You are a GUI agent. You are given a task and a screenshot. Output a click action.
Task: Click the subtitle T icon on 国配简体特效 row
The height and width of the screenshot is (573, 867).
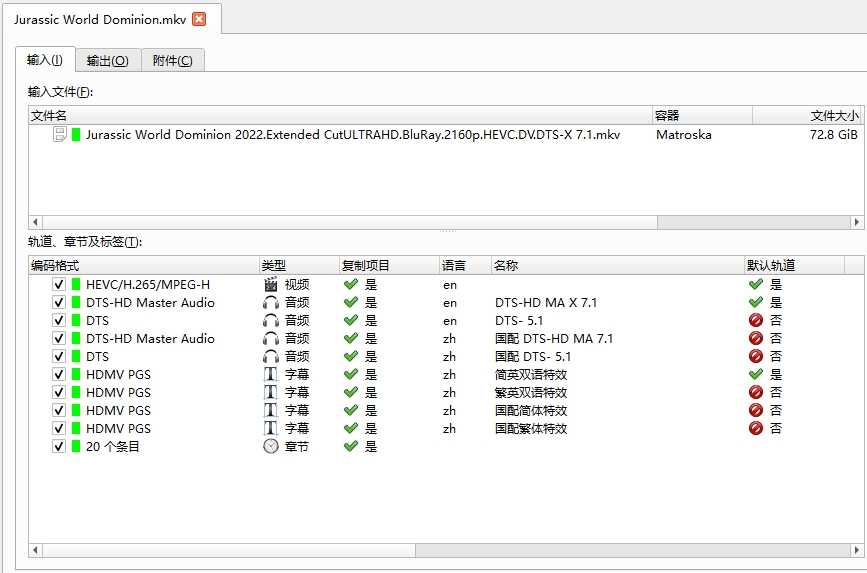click(270, 410)
